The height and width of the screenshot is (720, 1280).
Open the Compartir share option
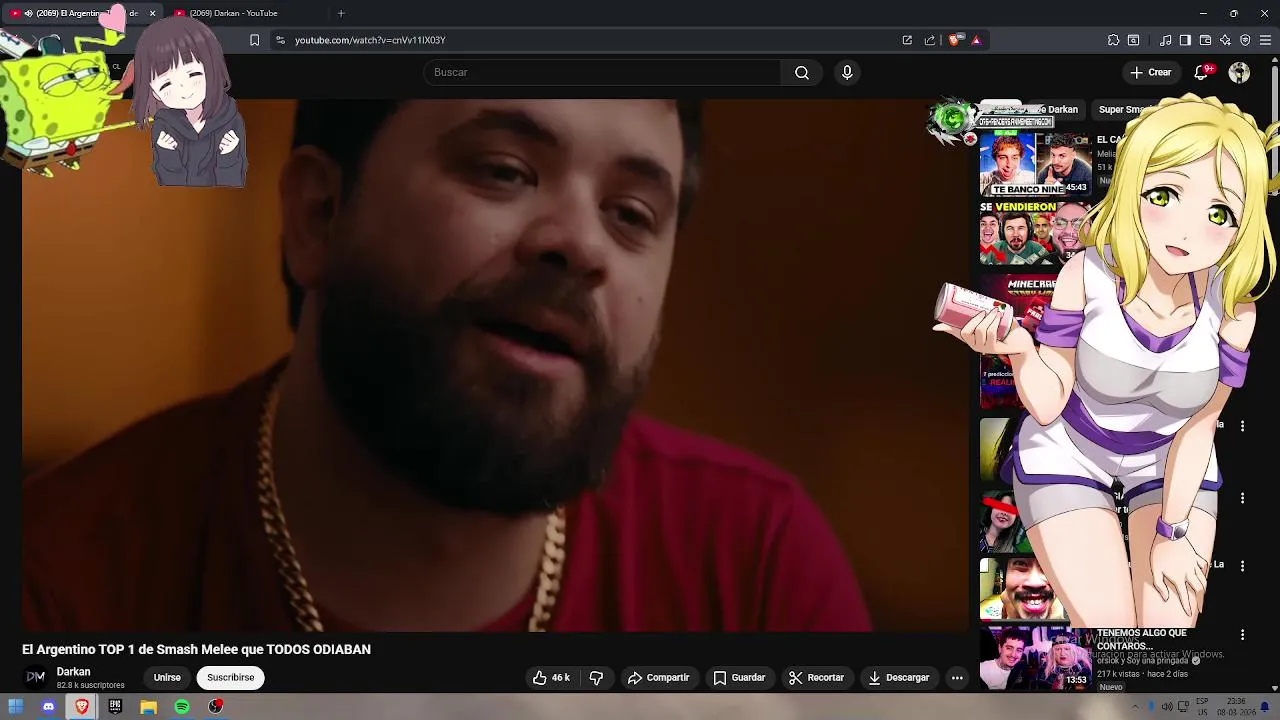(658, 677)
